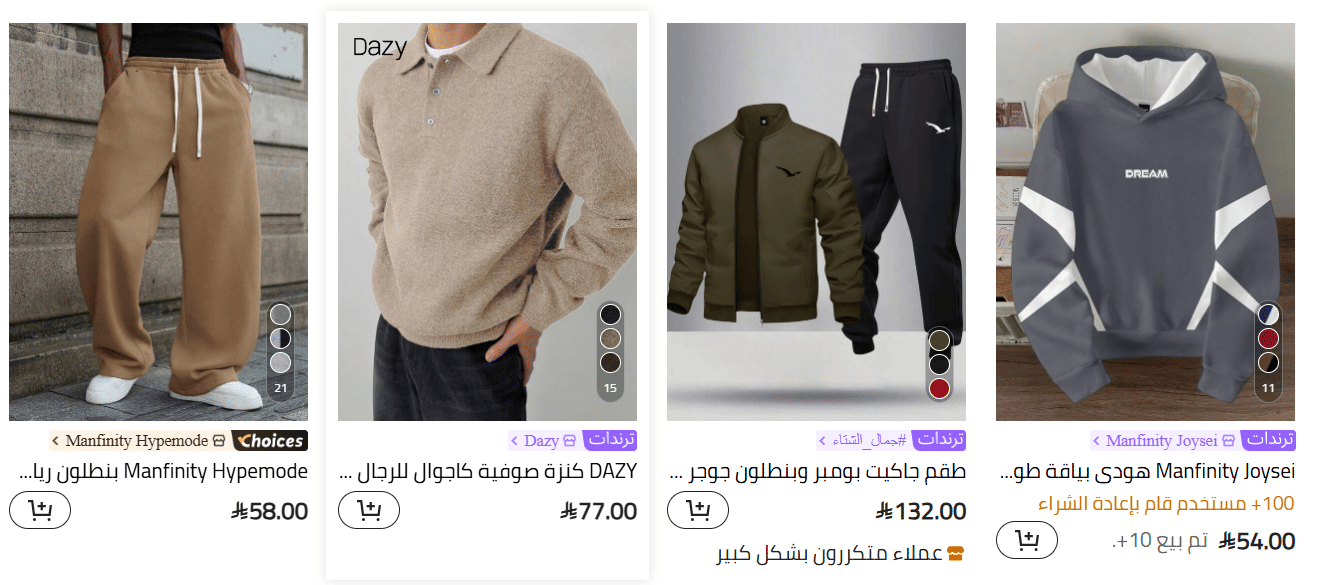This screenshot has width=1321, height=585.
Task: Click the store icon beside Manfinity Hypemode
Action: [219, 441]
